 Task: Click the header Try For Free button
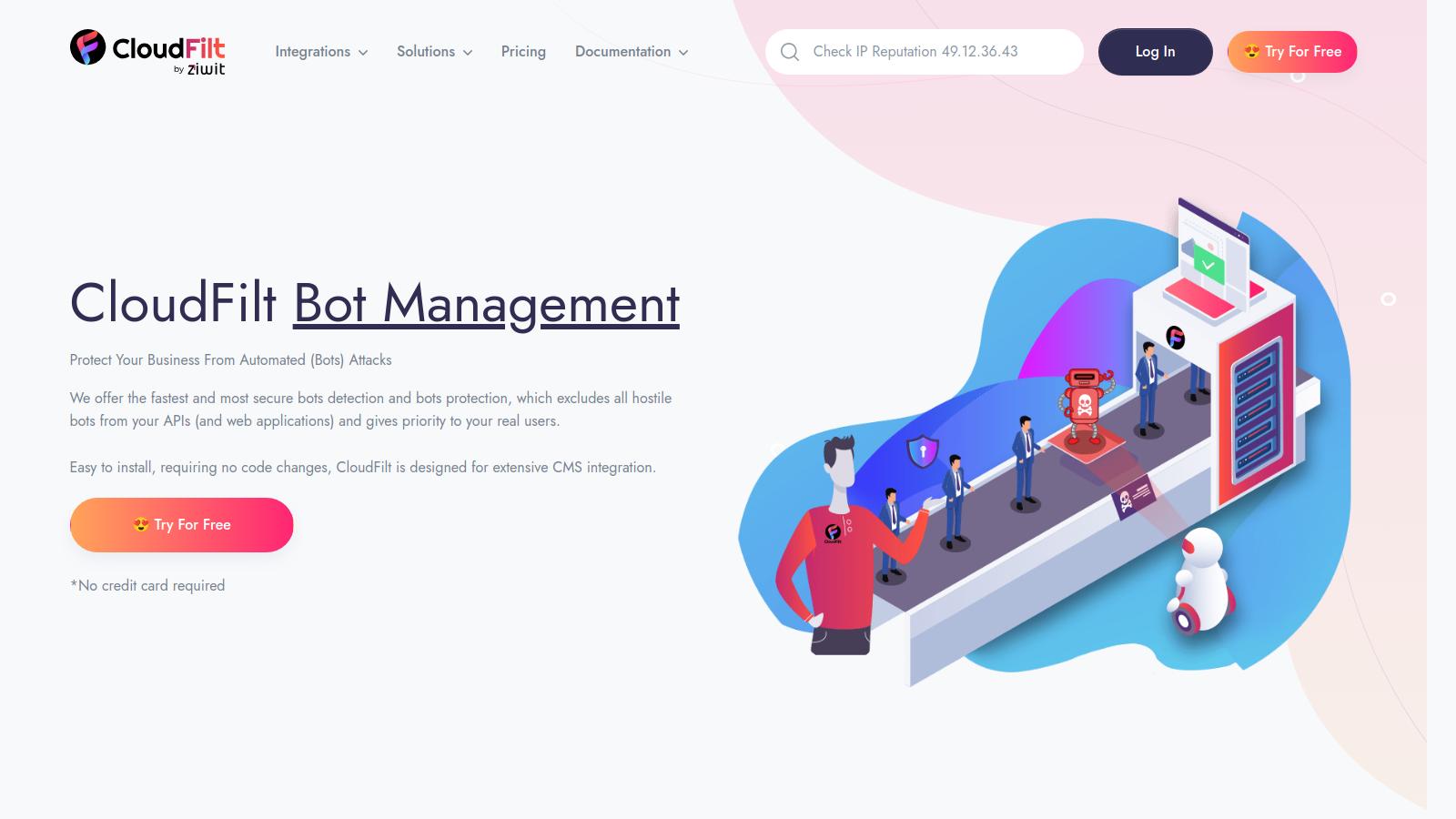1292,52
